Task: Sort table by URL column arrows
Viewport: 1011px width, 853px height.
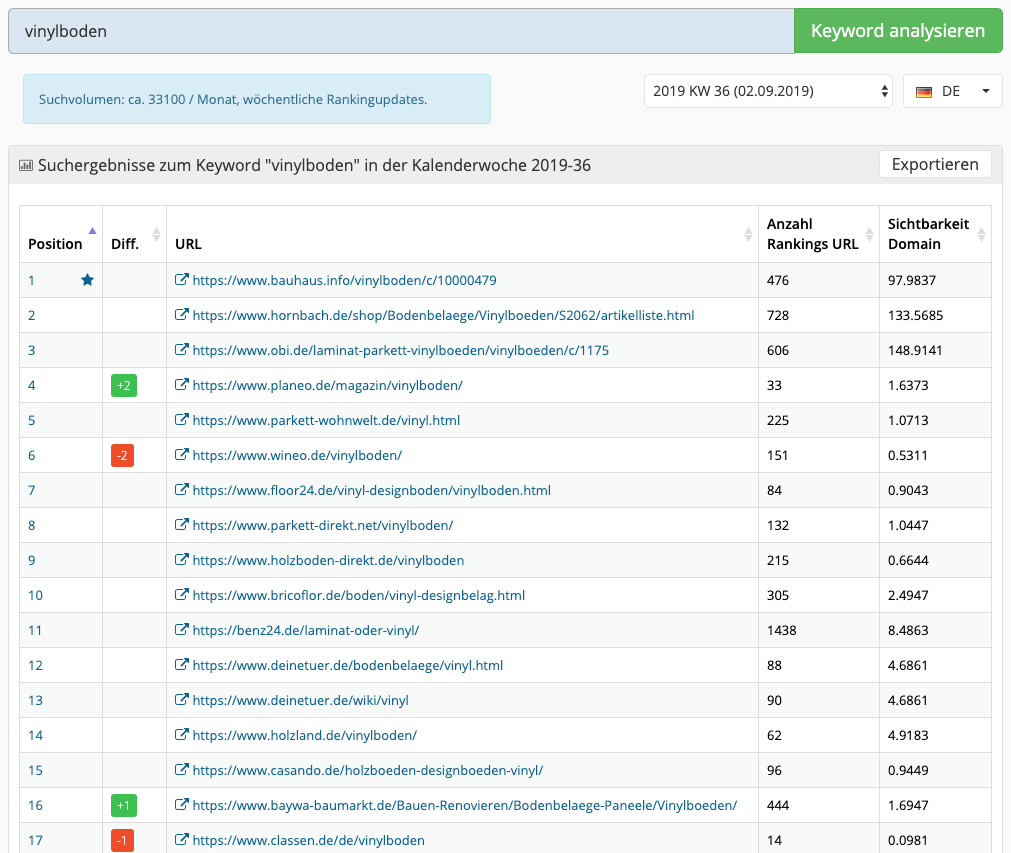Action: coord(748,234)
